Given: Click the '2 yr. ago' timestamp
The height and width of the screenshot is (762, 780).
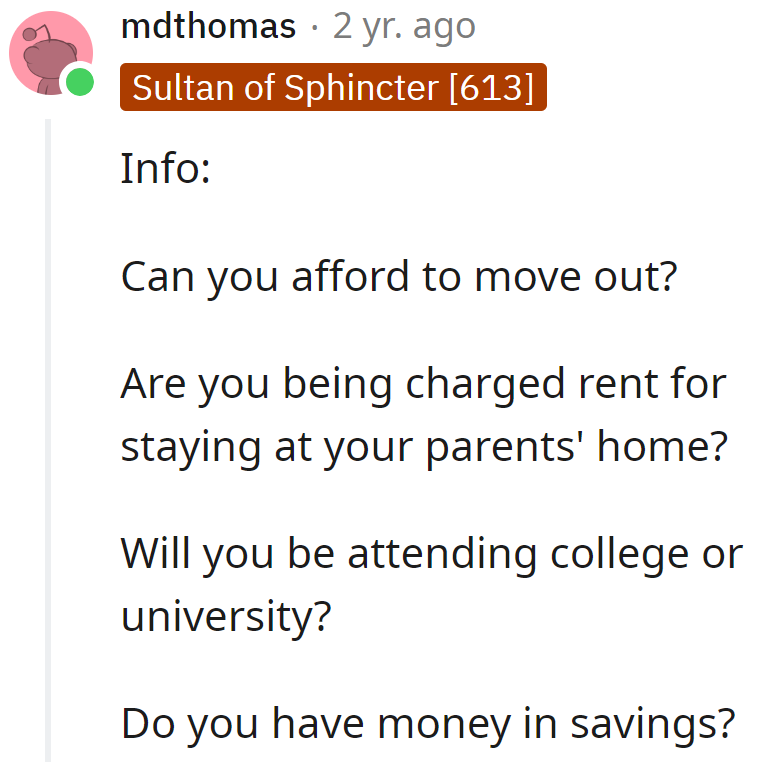Looking at the screenshot, I should 404,26.
